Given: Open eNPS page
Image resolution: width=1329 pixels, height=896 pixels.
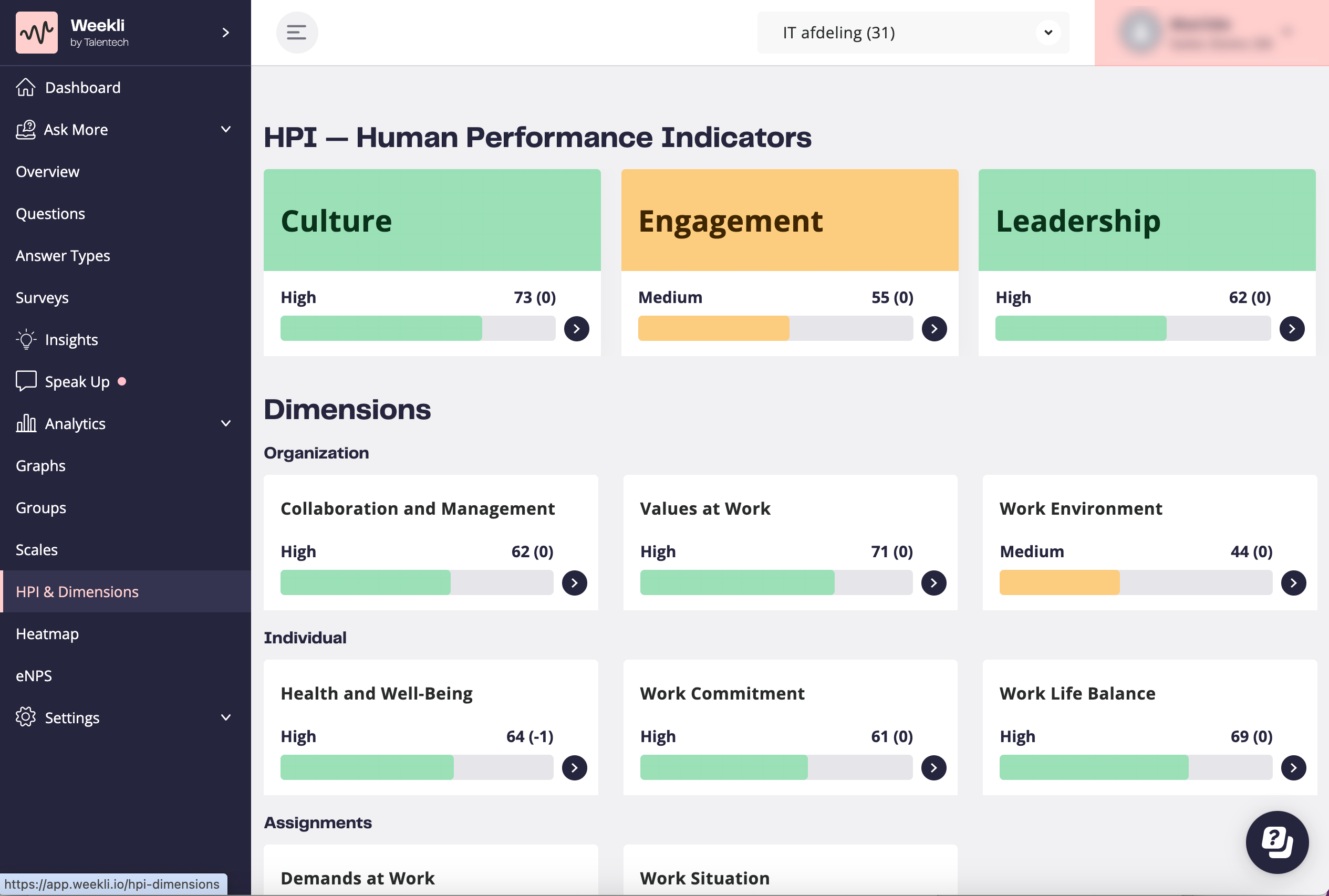Looking at the screenshot, I should [34, 675].
